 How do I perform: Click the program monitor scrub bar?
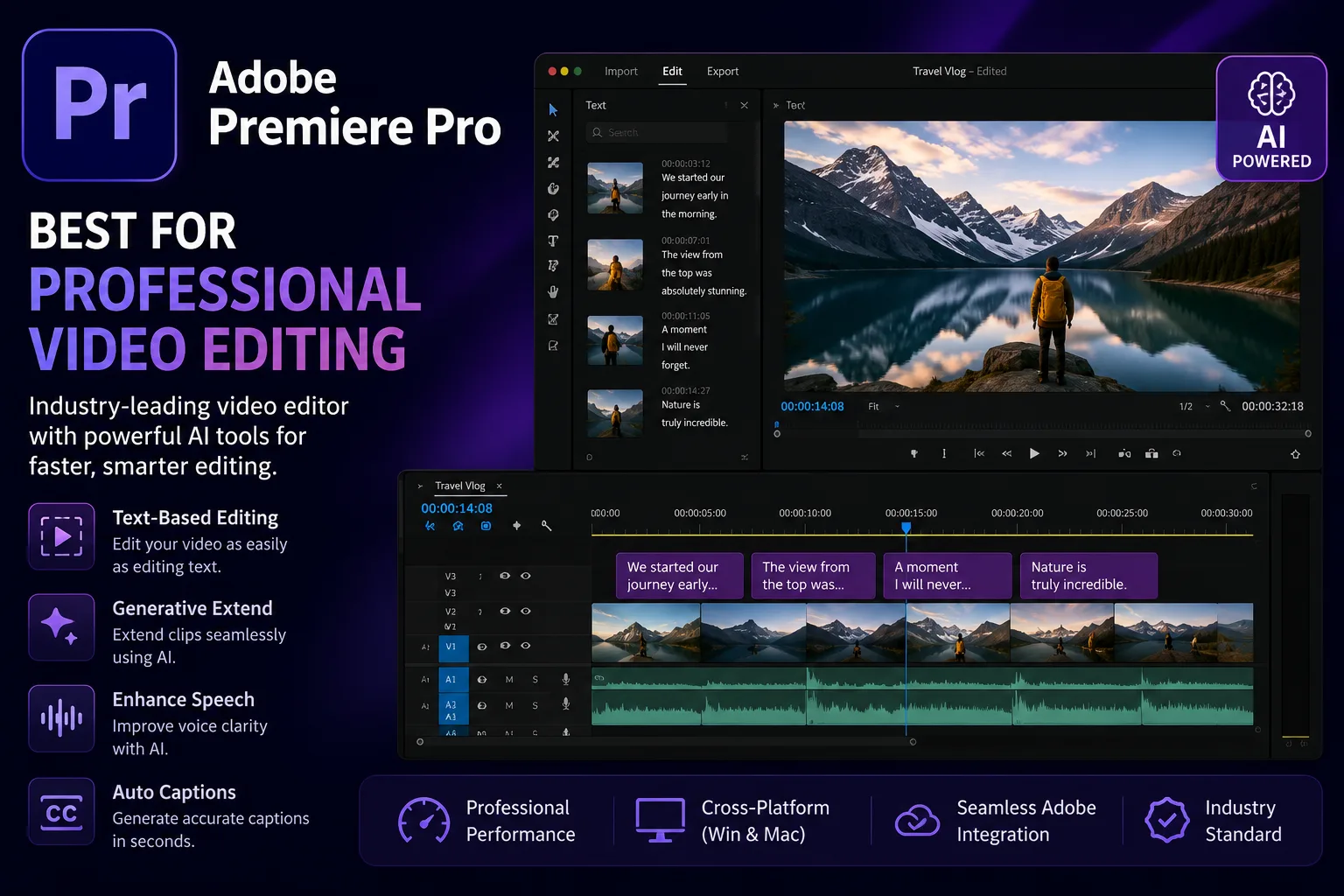click(x=1042, y=433)
